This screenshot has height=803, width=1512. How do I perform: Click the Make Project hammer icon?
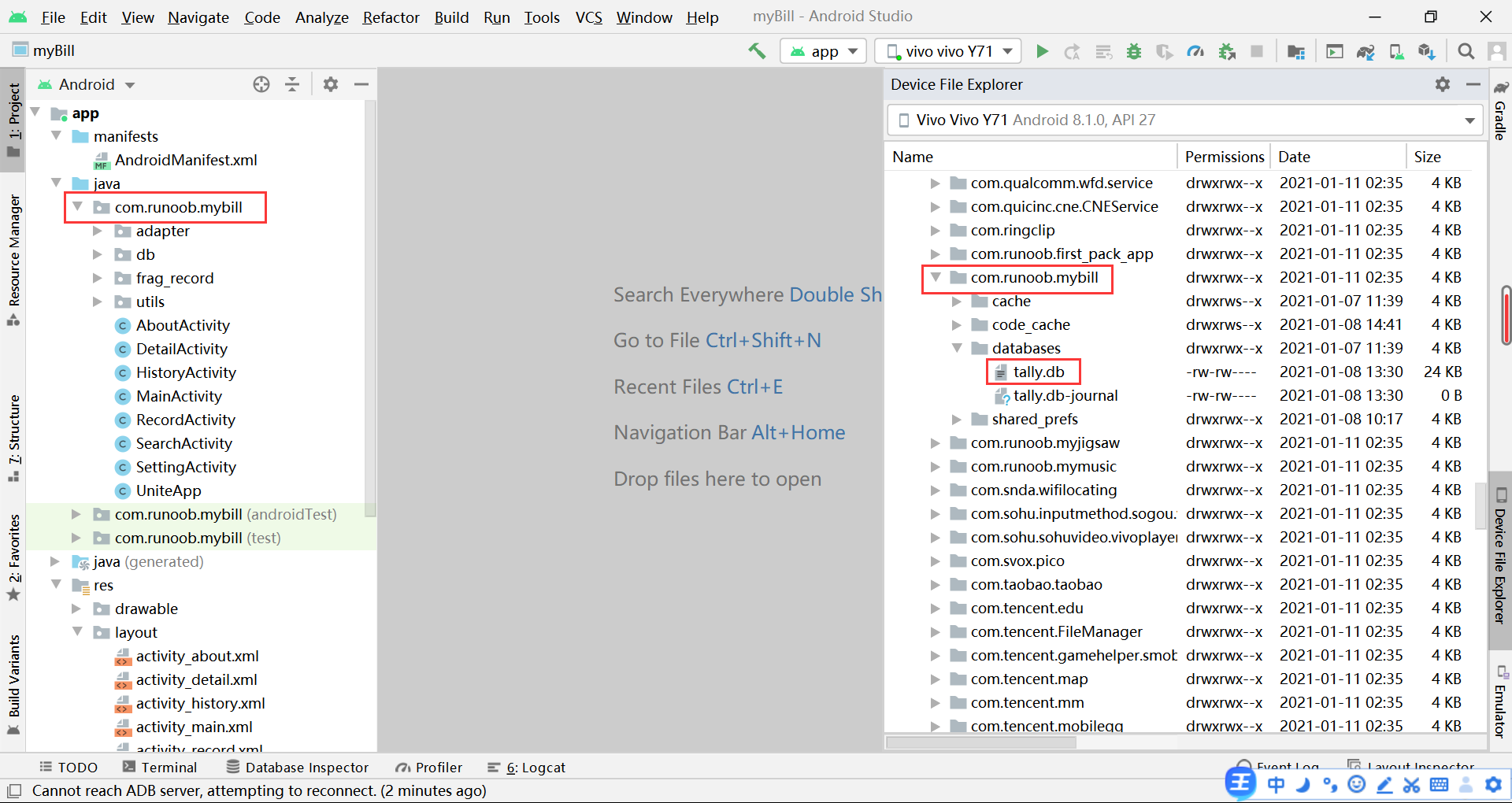[757, 51]
